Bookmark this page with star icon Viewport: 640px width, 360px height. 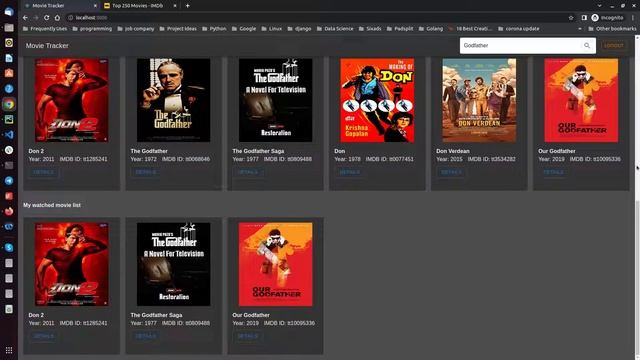point(571,18)
